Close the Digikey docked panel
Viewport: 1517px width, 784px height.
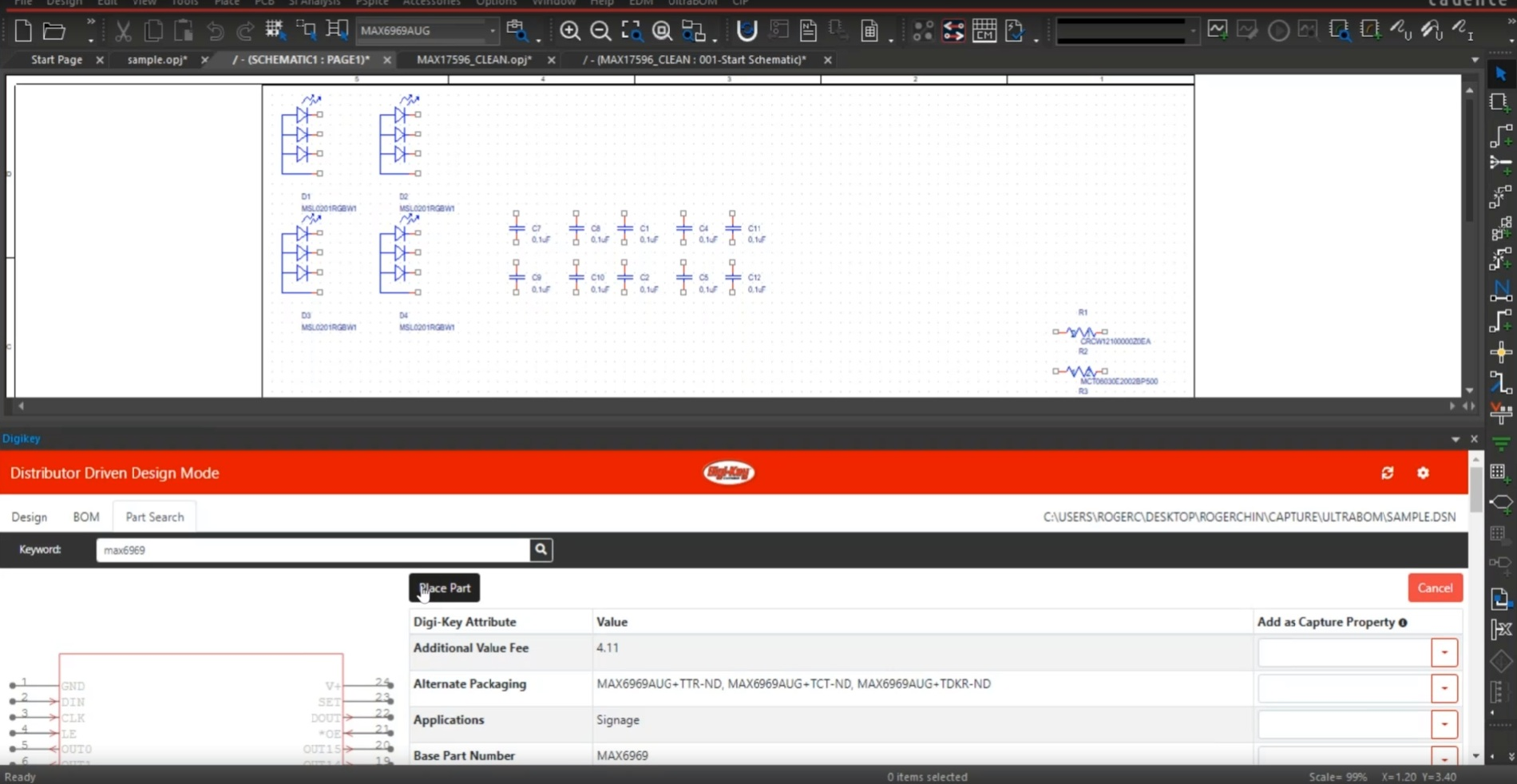click(1474, 439)
